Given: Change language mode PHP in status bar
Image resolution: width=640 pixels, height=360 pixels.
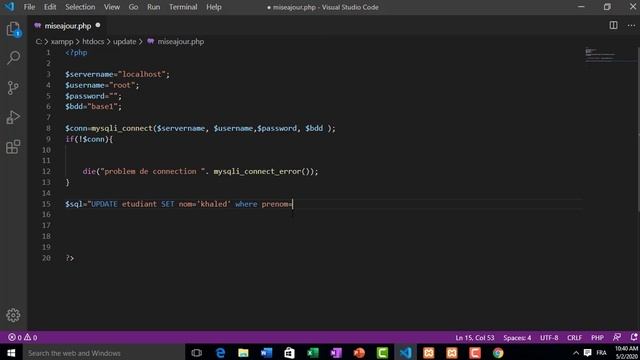Looking at the screenshot, I should pyautogui.click(x=597, y=338).
